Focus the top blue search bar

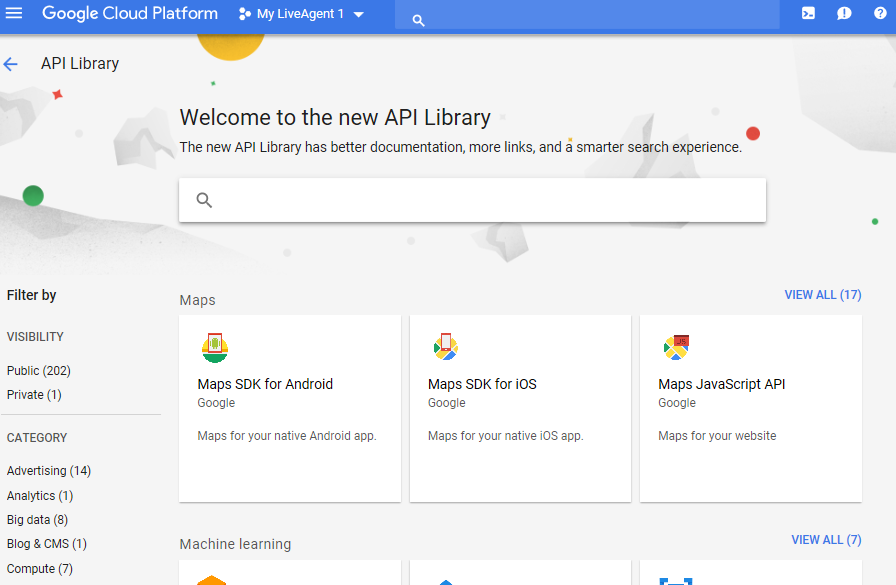tap(587, 14)
